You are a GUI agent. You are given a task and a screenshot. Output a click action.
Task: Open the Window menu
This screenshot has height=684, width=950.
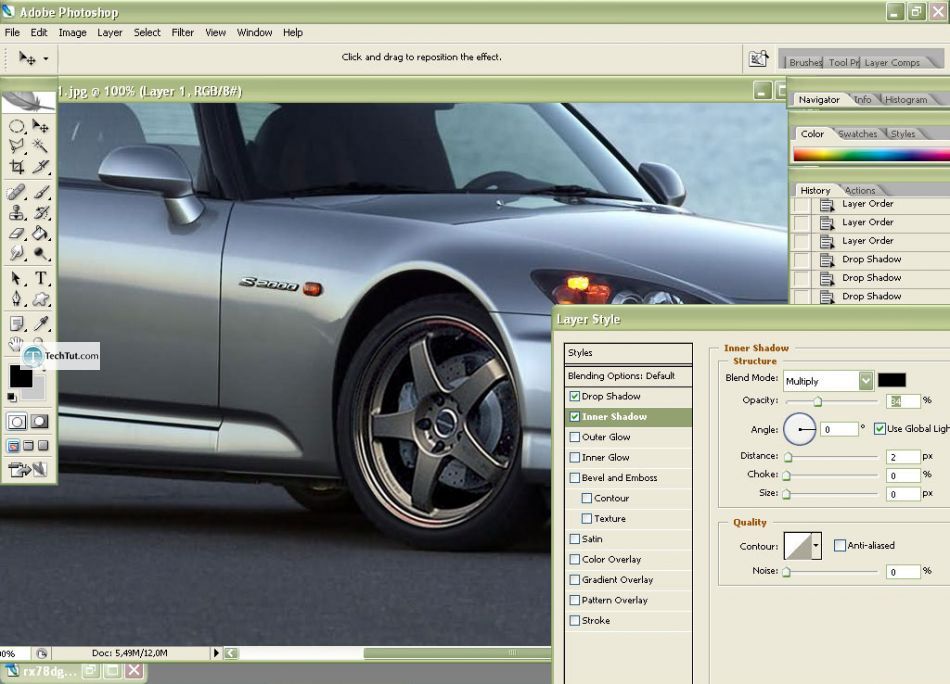[x=254, y=33]
